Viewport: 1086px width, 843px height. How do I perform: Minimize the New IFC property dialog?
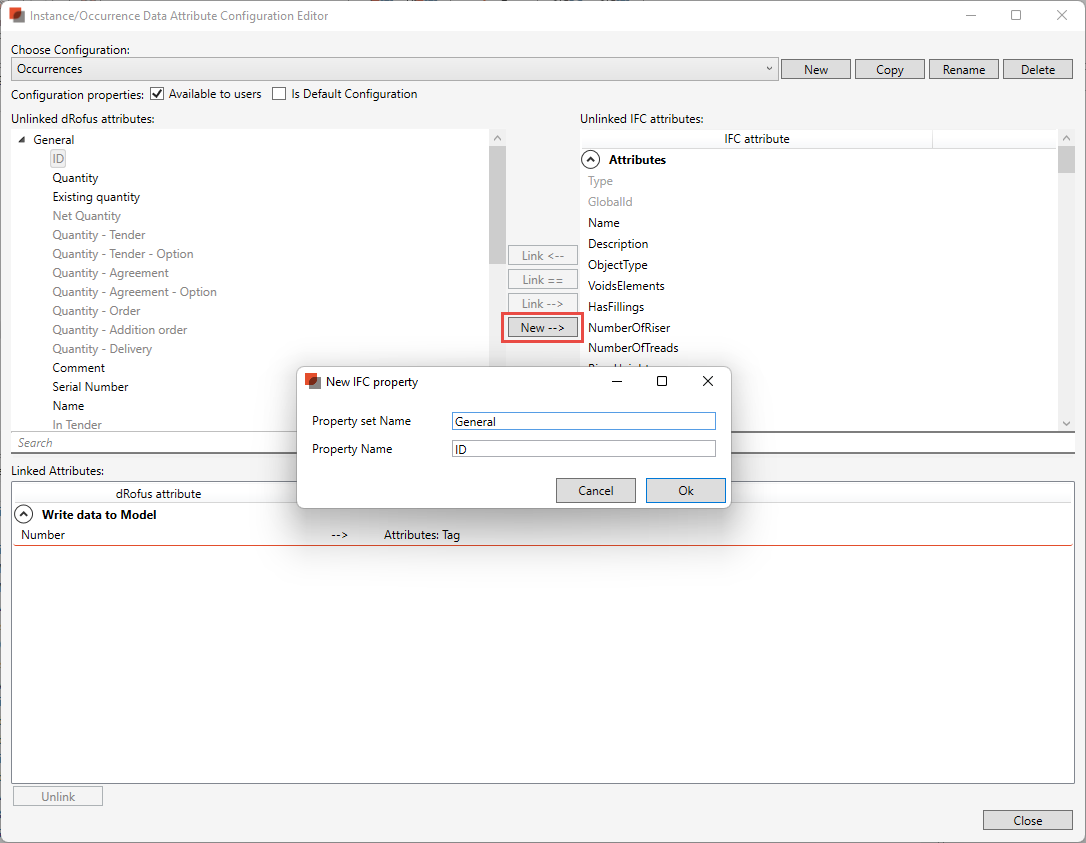coord(616,382)
